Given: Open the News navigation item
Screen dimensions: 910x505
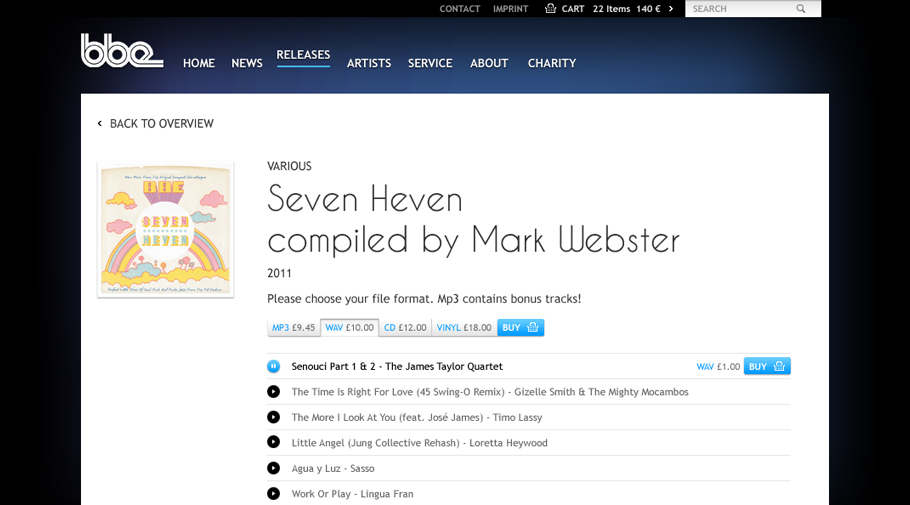Looking at the screenshot, I should click(x=247, y=63).
